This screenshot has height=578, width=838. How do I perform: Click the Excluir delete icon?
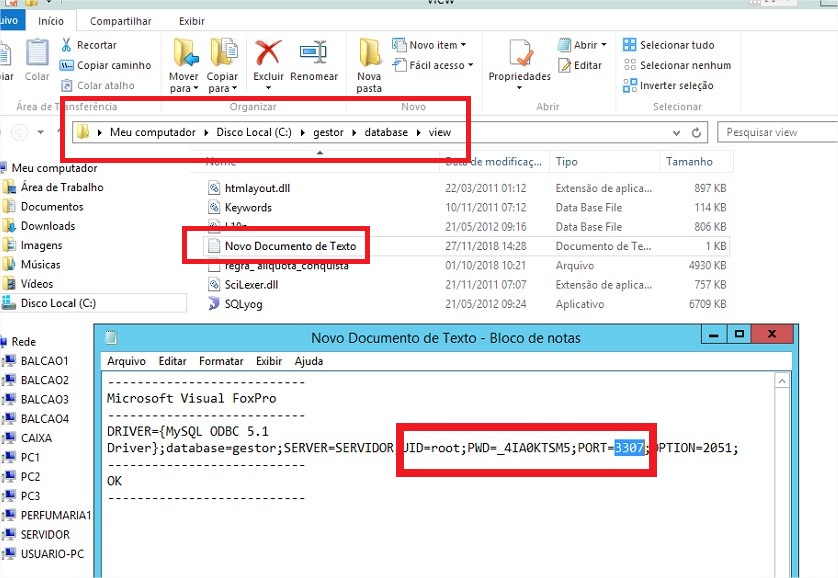pos(268,54)
